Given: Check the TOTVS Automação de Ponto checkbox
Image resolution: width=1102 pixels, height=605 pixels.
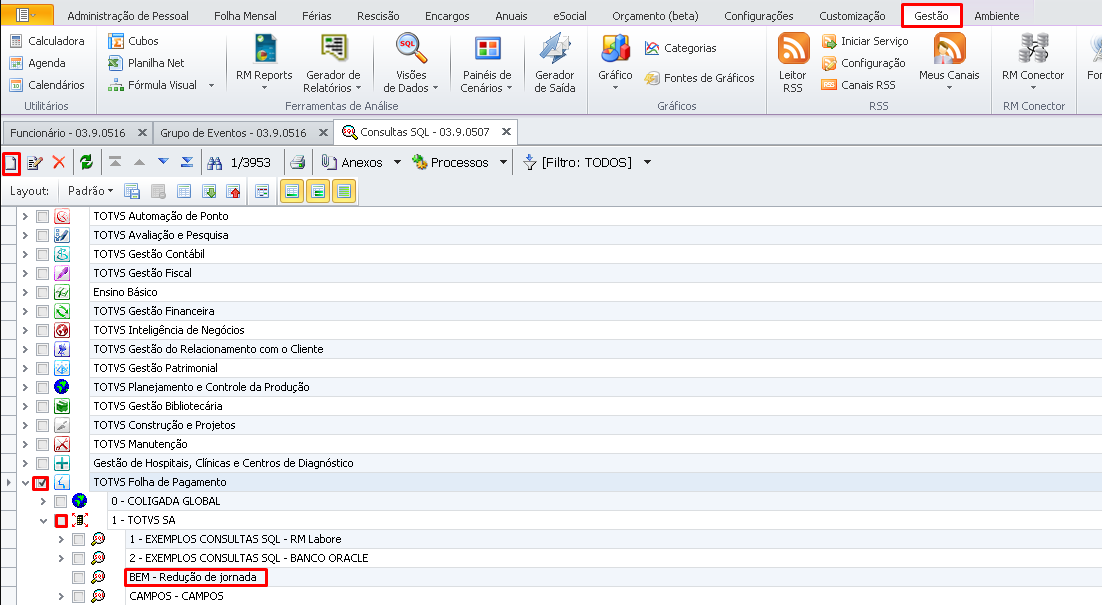Looking at the screenshot, I should click(x=43, y=216).
